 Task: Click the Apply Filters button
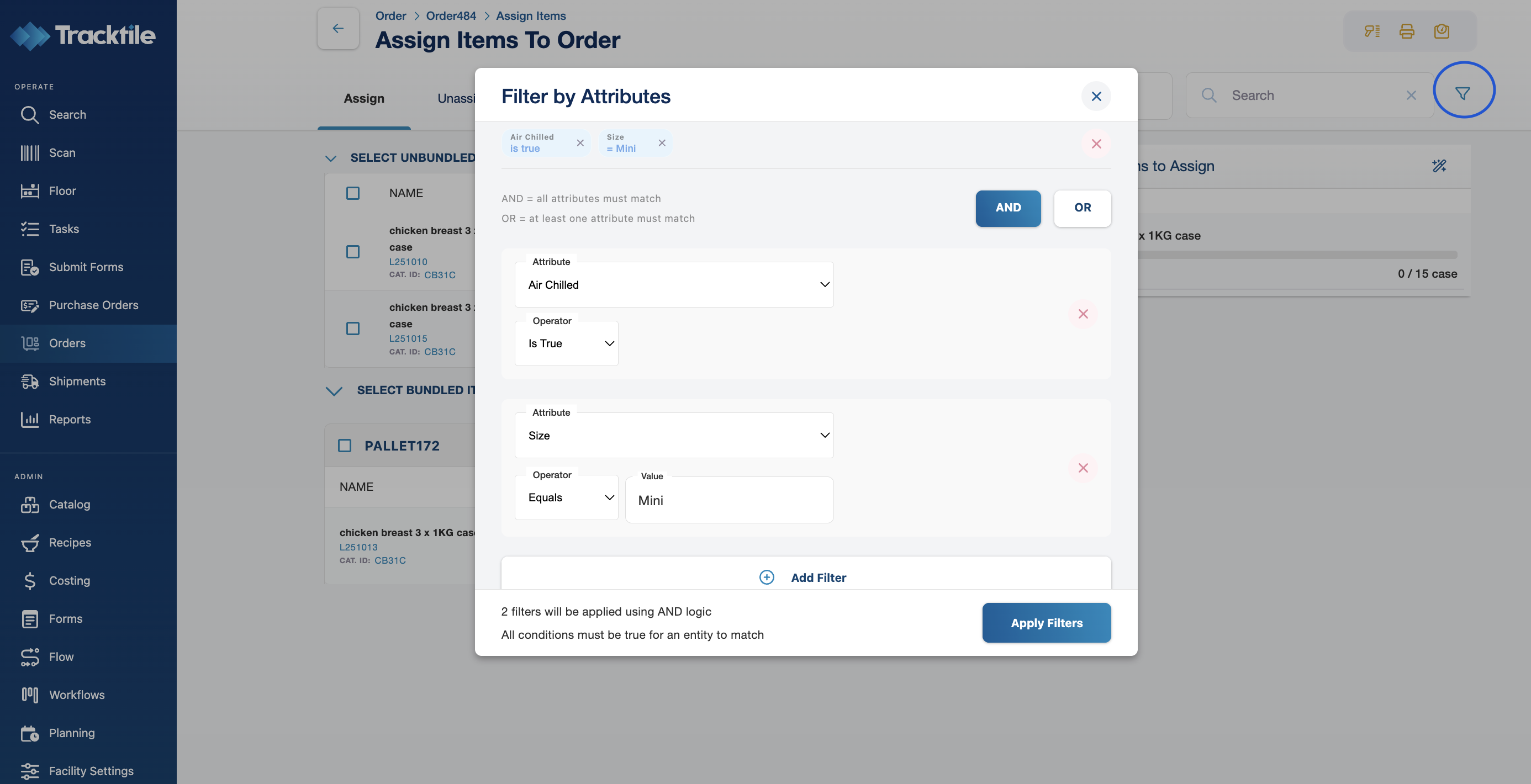[1046, 623]
